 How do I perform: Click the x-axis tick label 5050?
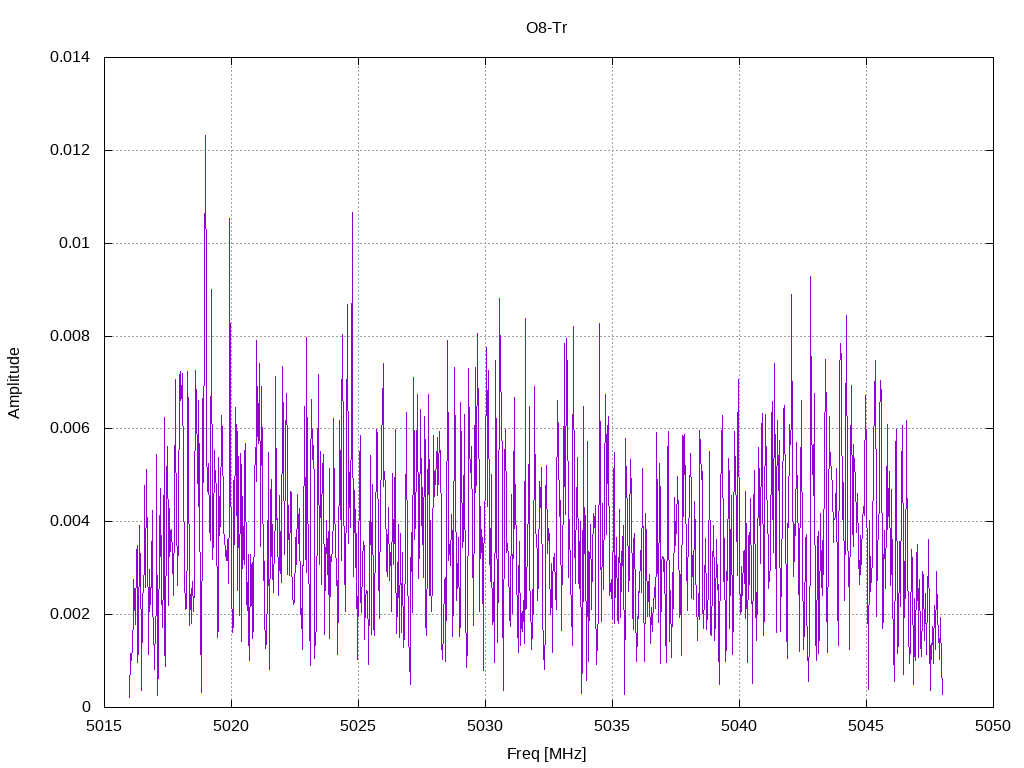click(x=993, y=726)
